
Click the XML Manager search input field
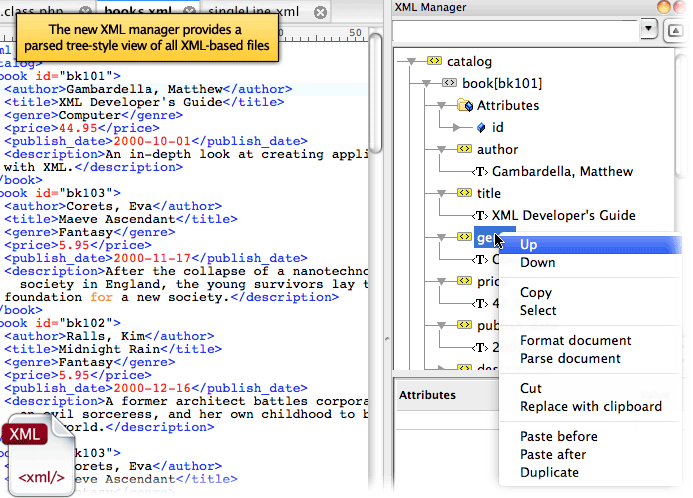(515, 31)
